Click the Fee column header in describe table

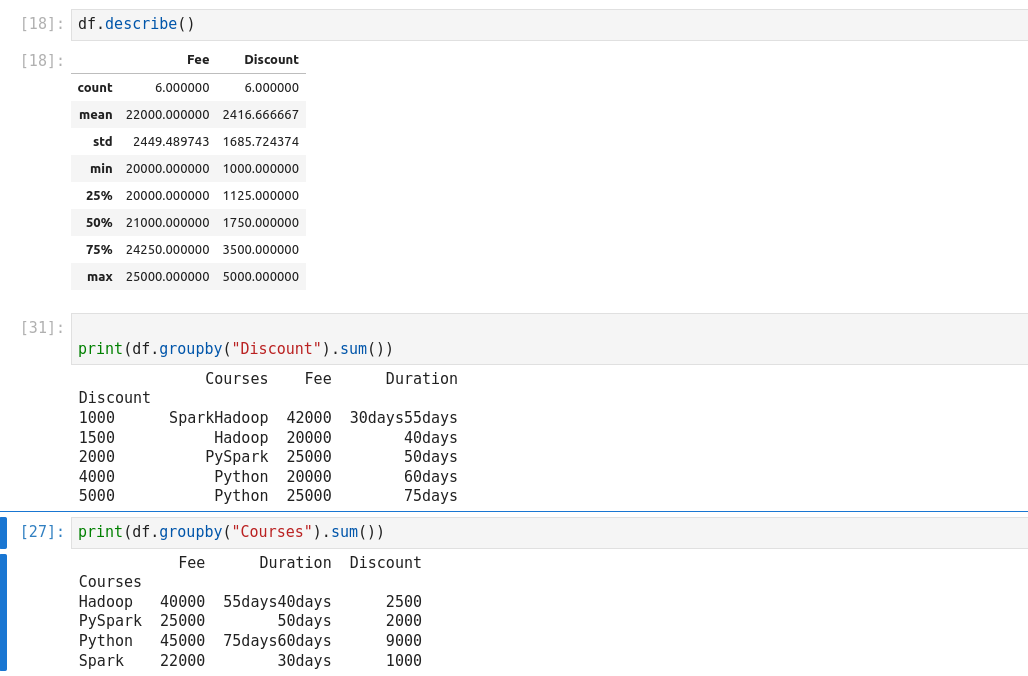tap(198, 60)
